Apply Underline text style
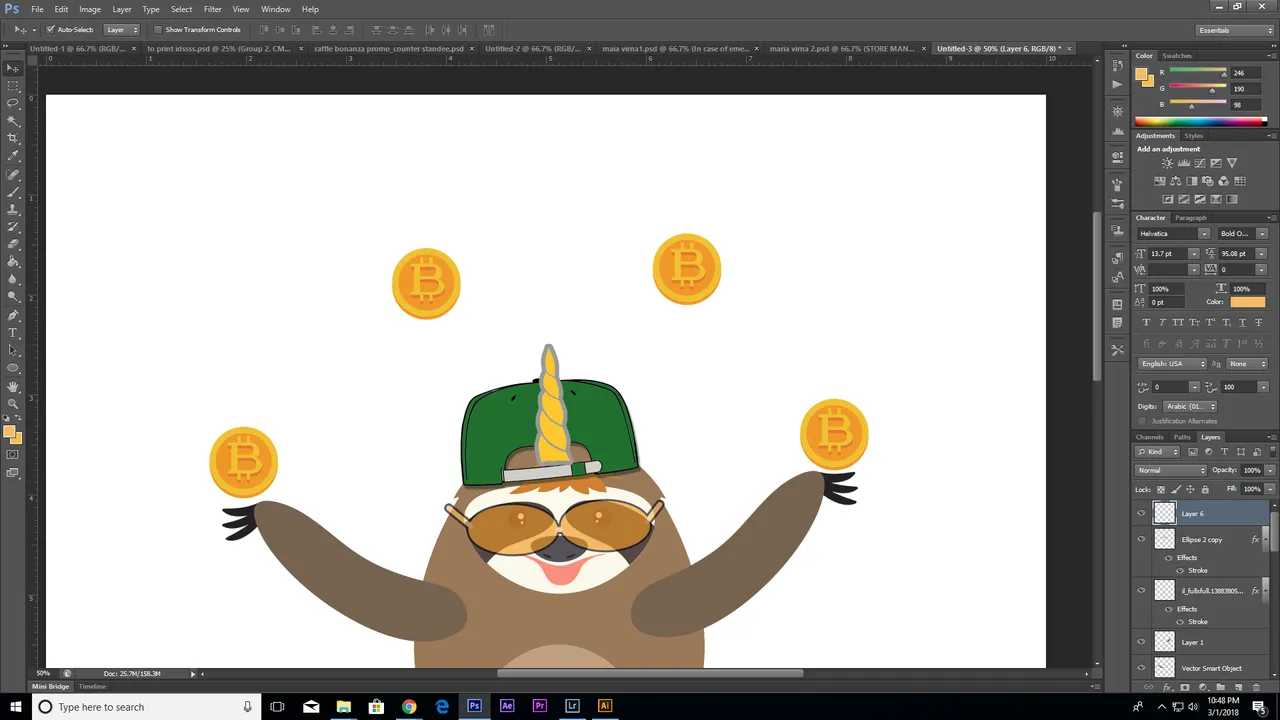1280x720 pixels. click(x=1242, y=322)
